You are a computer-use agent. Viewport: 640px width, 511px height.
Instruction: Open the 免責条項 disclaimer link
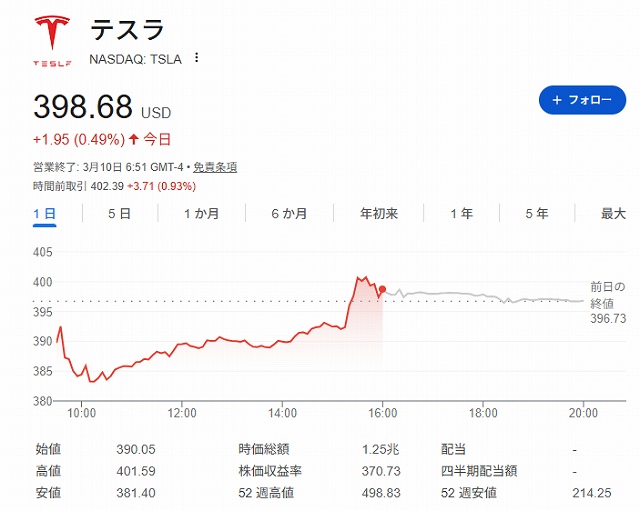(x=214, y=167)
